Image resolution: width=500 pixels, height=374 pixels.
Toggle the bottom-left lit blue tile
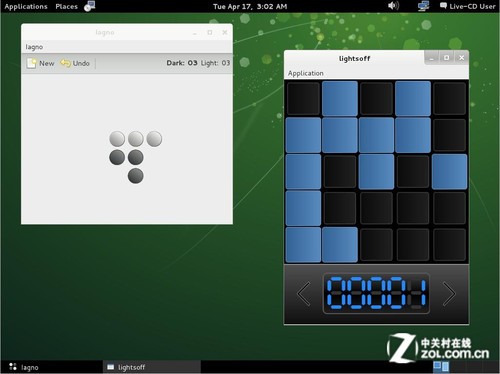[303, 245]
